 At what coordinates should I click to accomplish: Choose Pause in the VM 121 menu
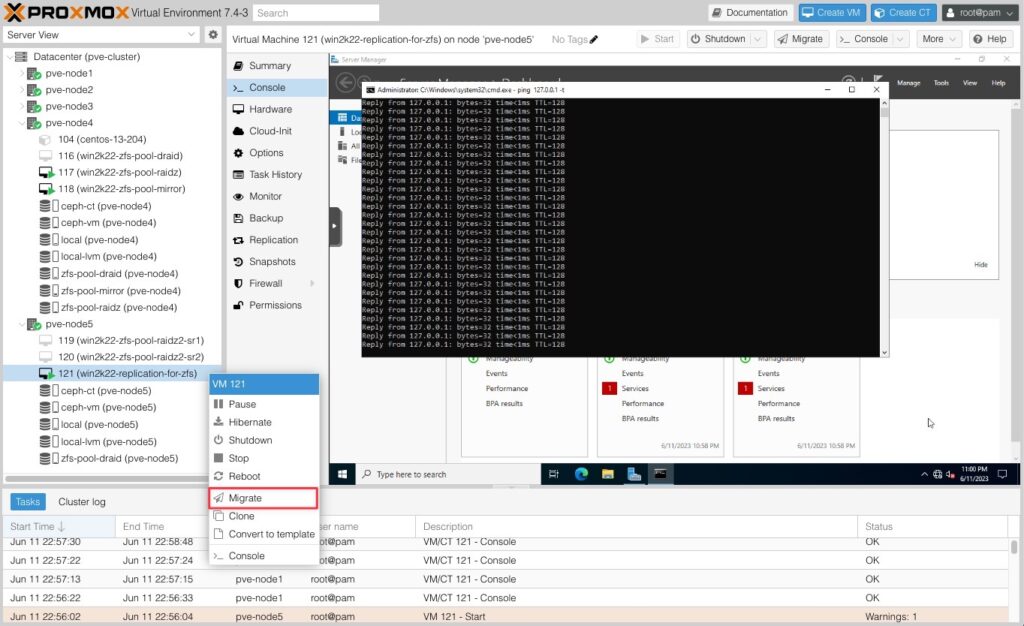(264, 404)
